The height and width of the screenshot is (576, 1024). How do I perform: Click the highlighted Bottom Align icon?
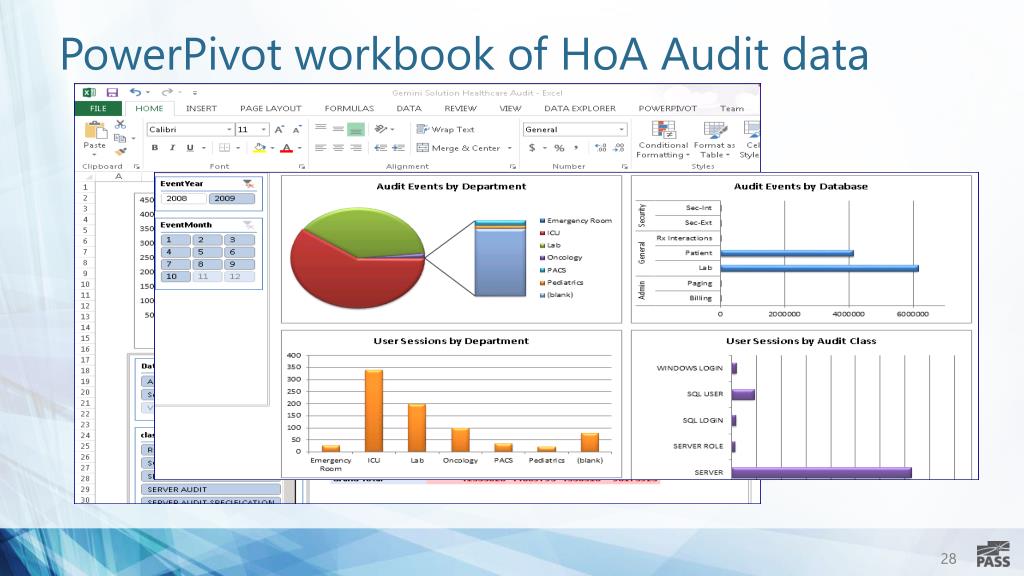(355, 129)
